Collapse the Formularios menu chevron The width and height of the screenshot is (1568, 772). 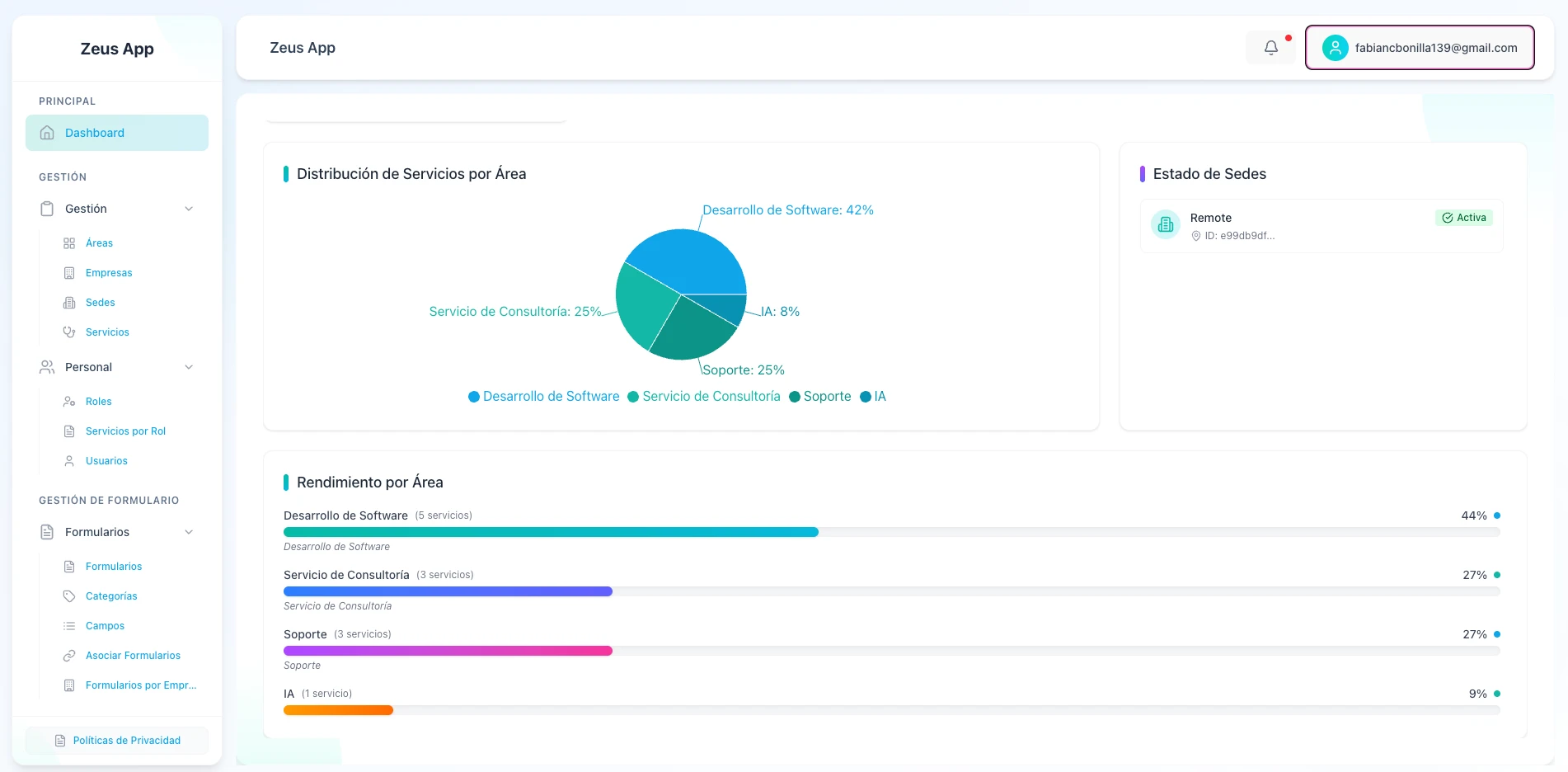point(189,532)
